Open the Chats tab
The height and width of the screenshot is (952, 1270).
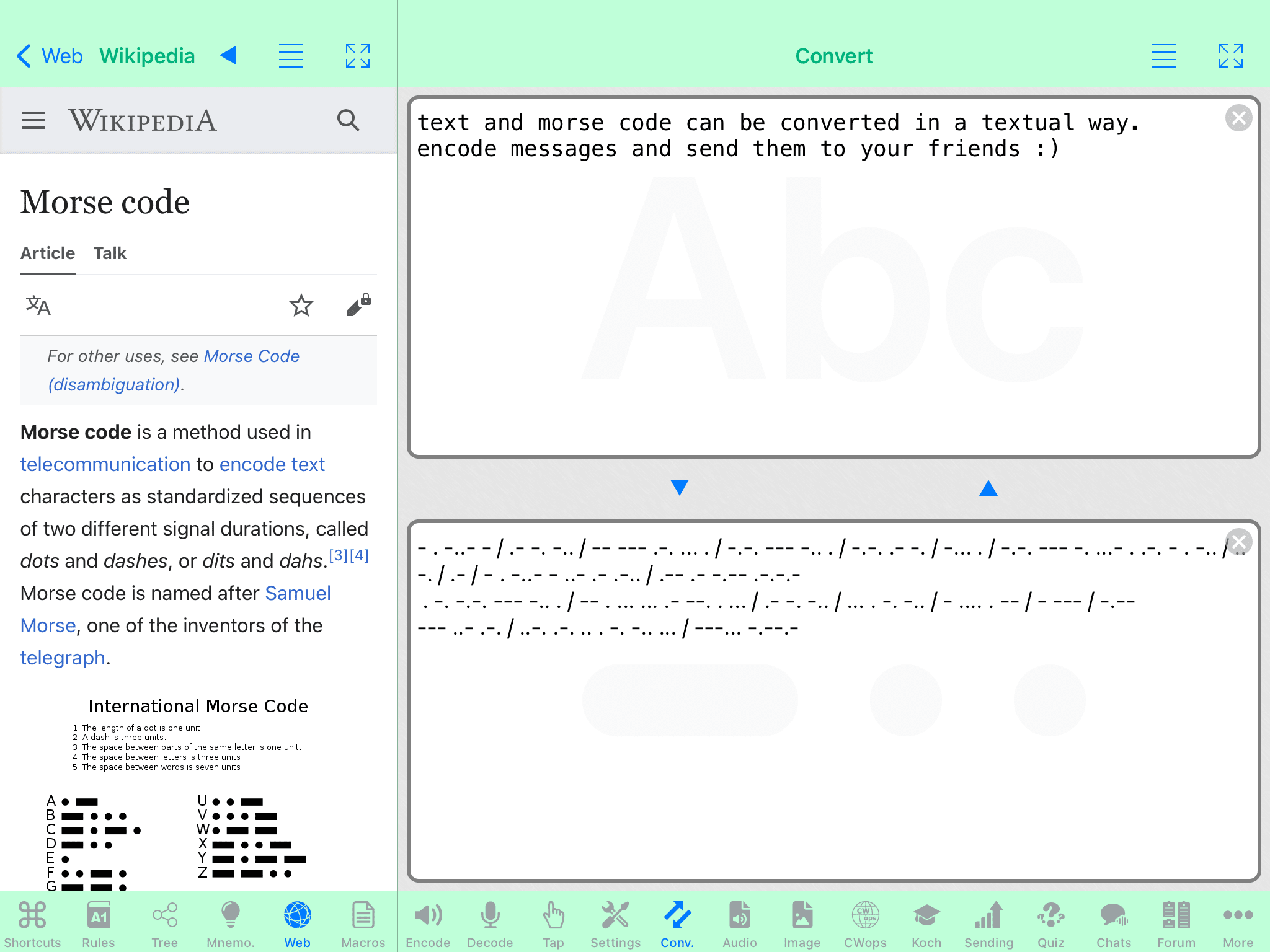click(x=1114, y=924)
